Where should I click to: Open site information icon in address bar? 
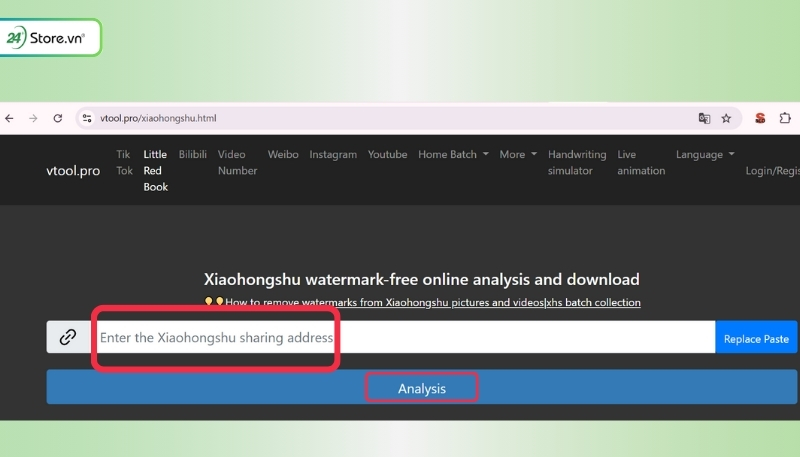[87, 118]
